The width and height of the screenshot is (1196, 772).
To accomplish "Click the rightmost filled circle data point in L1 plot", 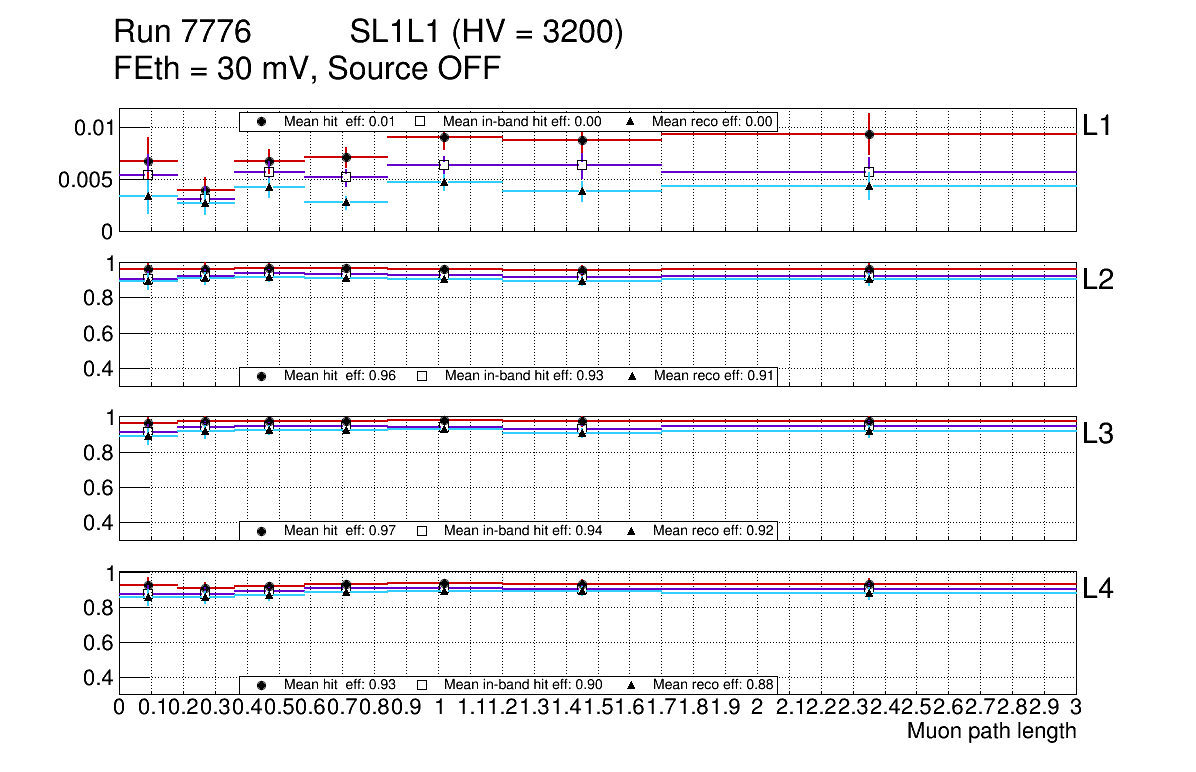I will (x=869, y=134).
